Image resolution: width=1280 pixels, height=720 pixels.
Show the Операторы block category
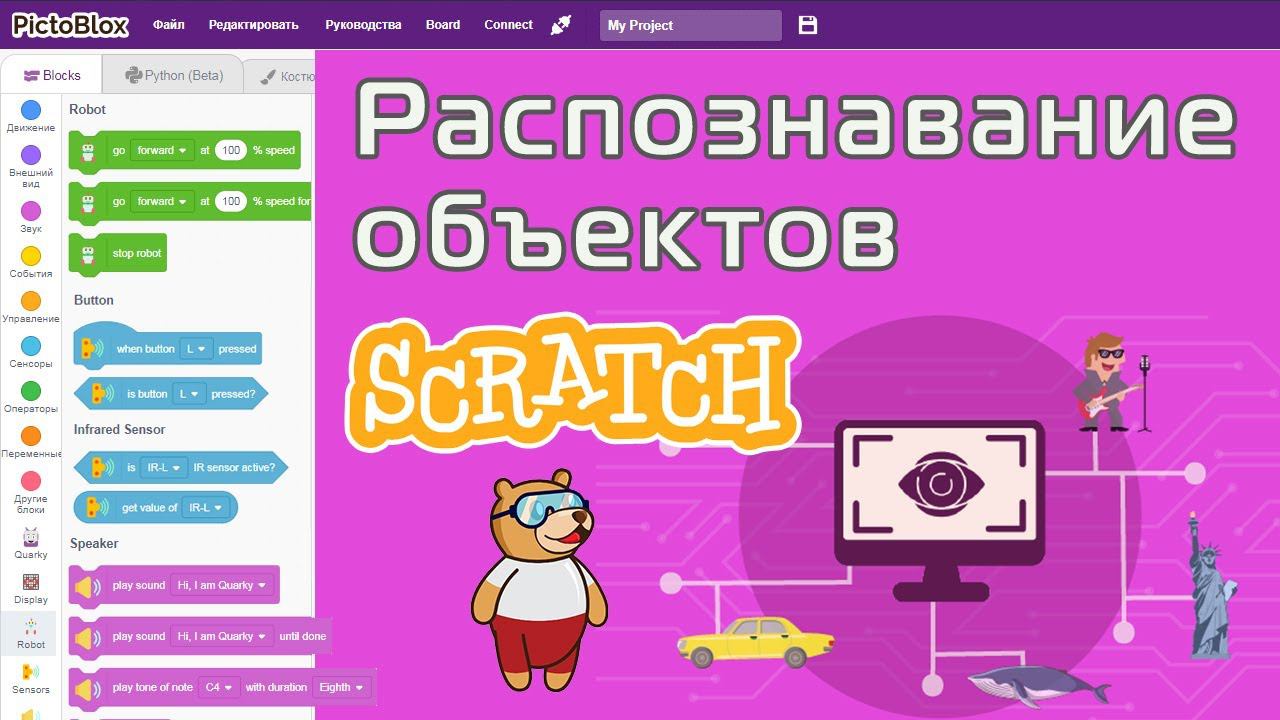(31, 397)
